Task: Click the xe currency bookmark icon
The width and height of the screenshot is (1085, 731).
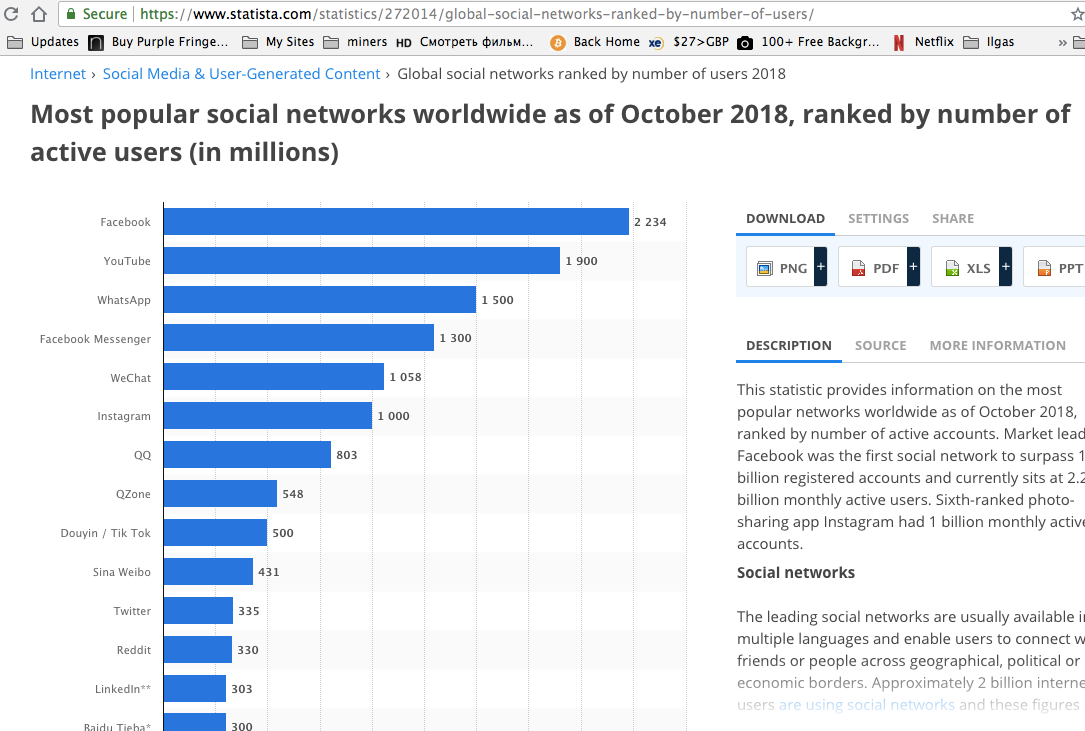Action: [656, 42]
